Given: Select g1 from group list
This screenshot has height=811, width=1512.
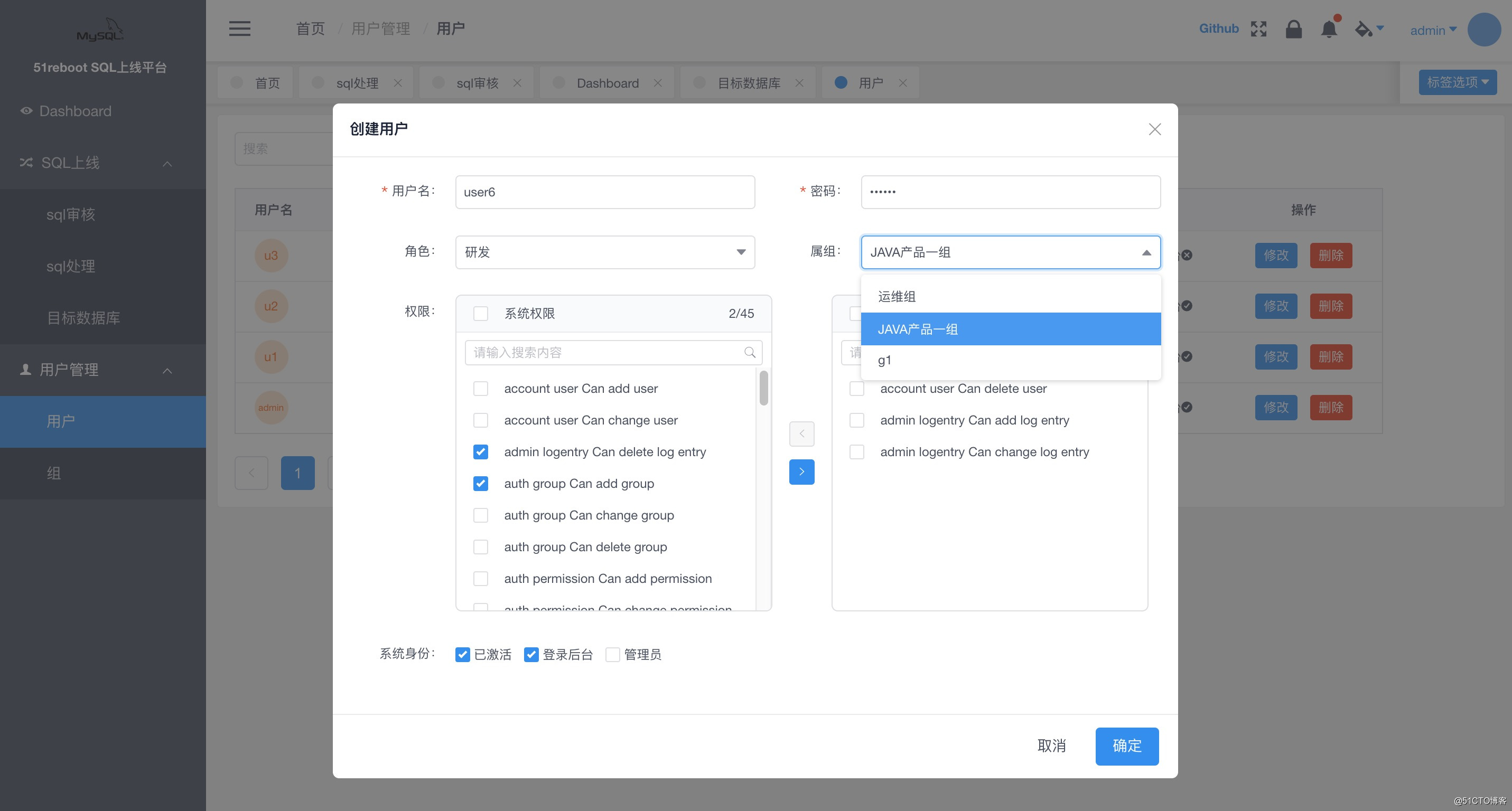Looking at the screenshot, I should [1011, 361].
